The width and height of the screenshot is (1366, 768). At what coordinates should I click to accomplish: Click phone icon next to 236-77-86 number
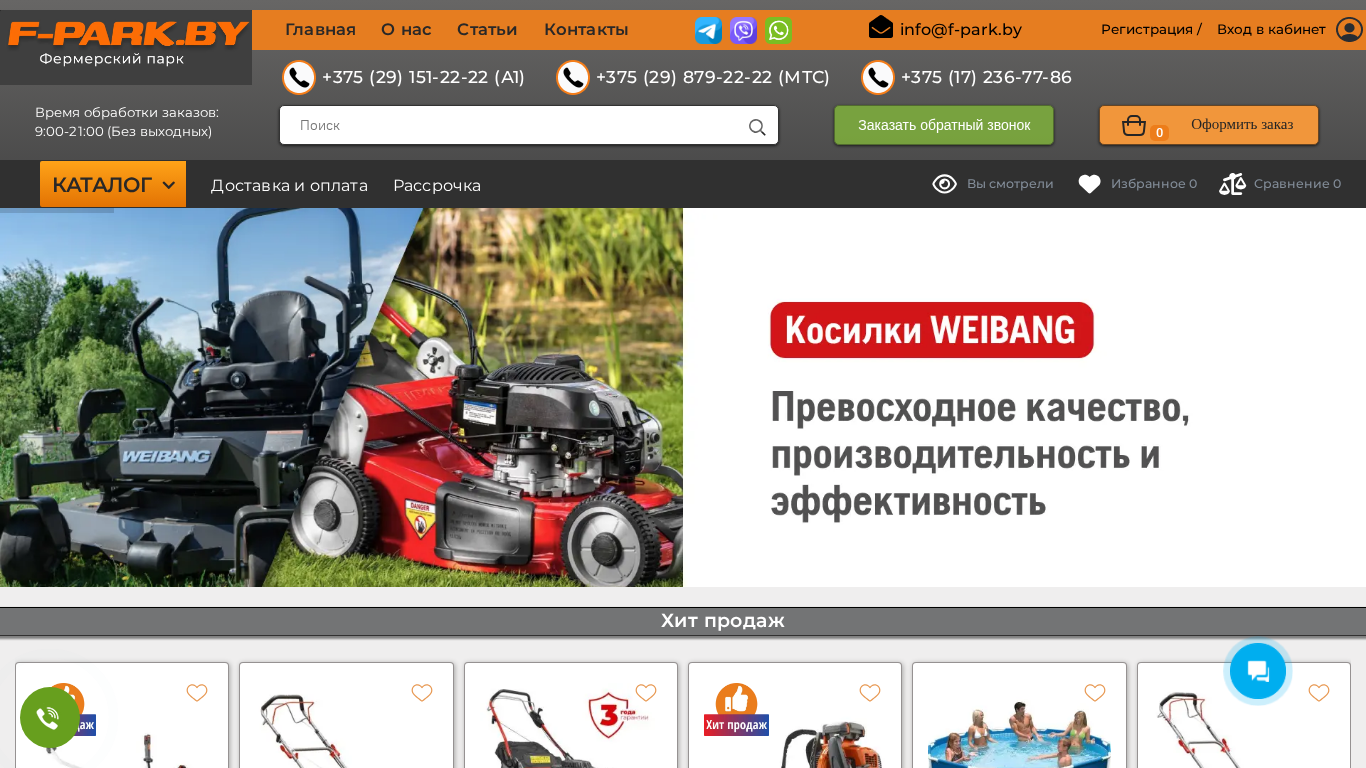coord(878,77)
